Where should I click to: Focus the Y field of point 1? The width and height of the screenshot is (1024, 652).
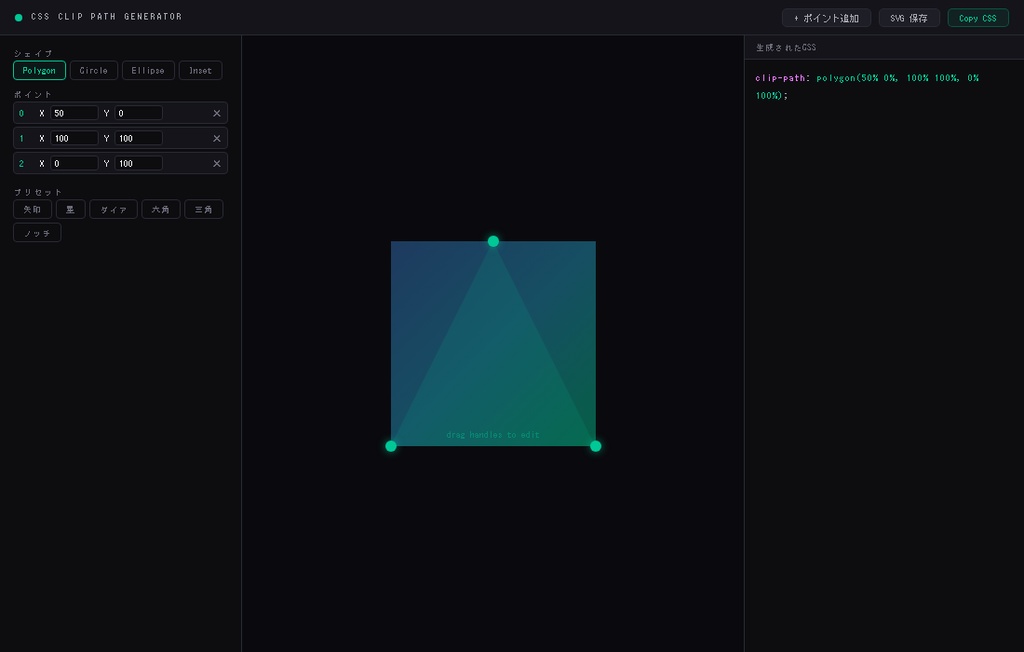(138, 139)
